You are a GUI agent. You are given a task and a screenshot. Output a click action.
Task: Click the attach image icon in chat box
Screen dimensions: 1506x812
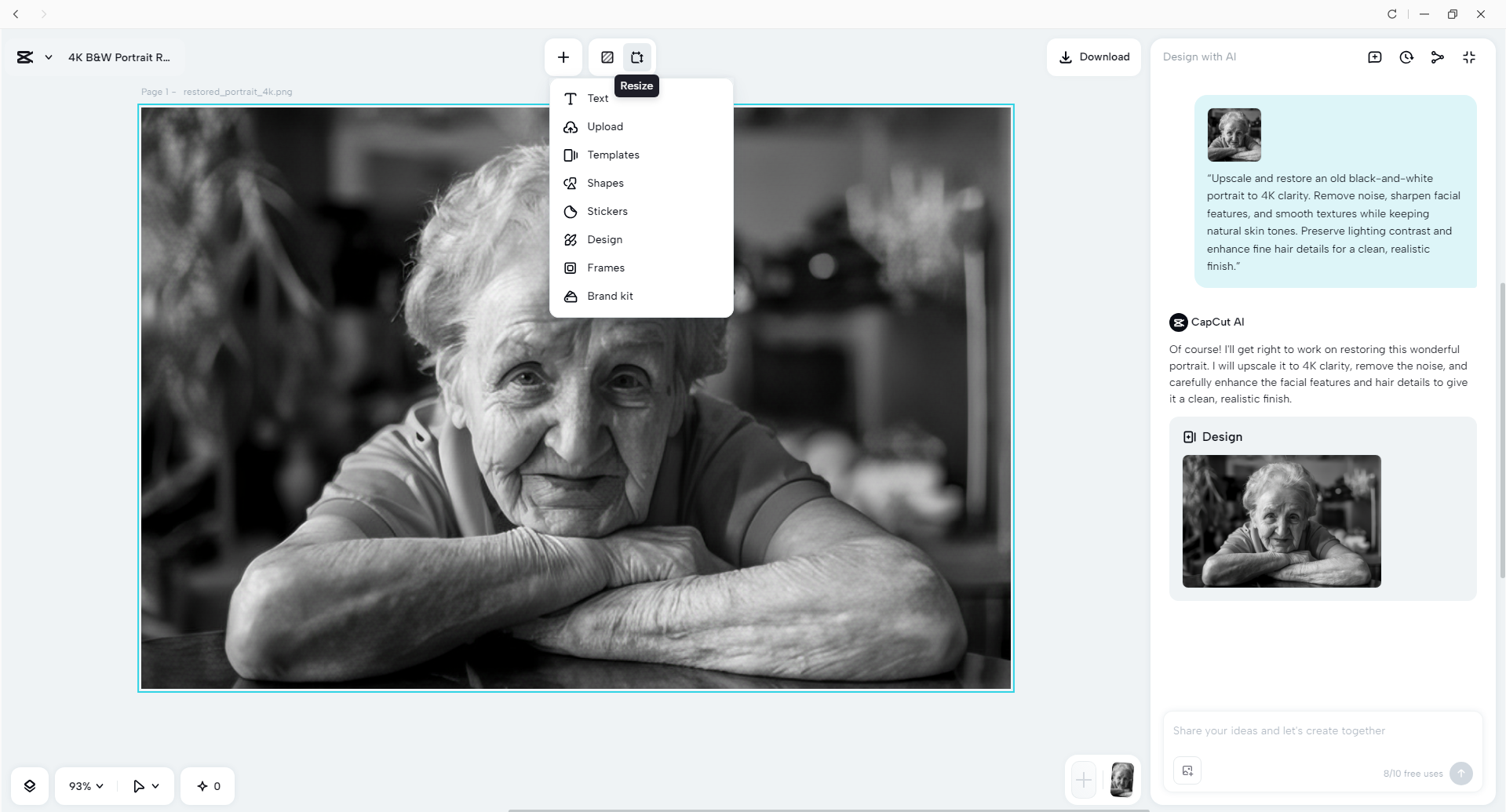pyautogui.click(x=1187, y=770)
